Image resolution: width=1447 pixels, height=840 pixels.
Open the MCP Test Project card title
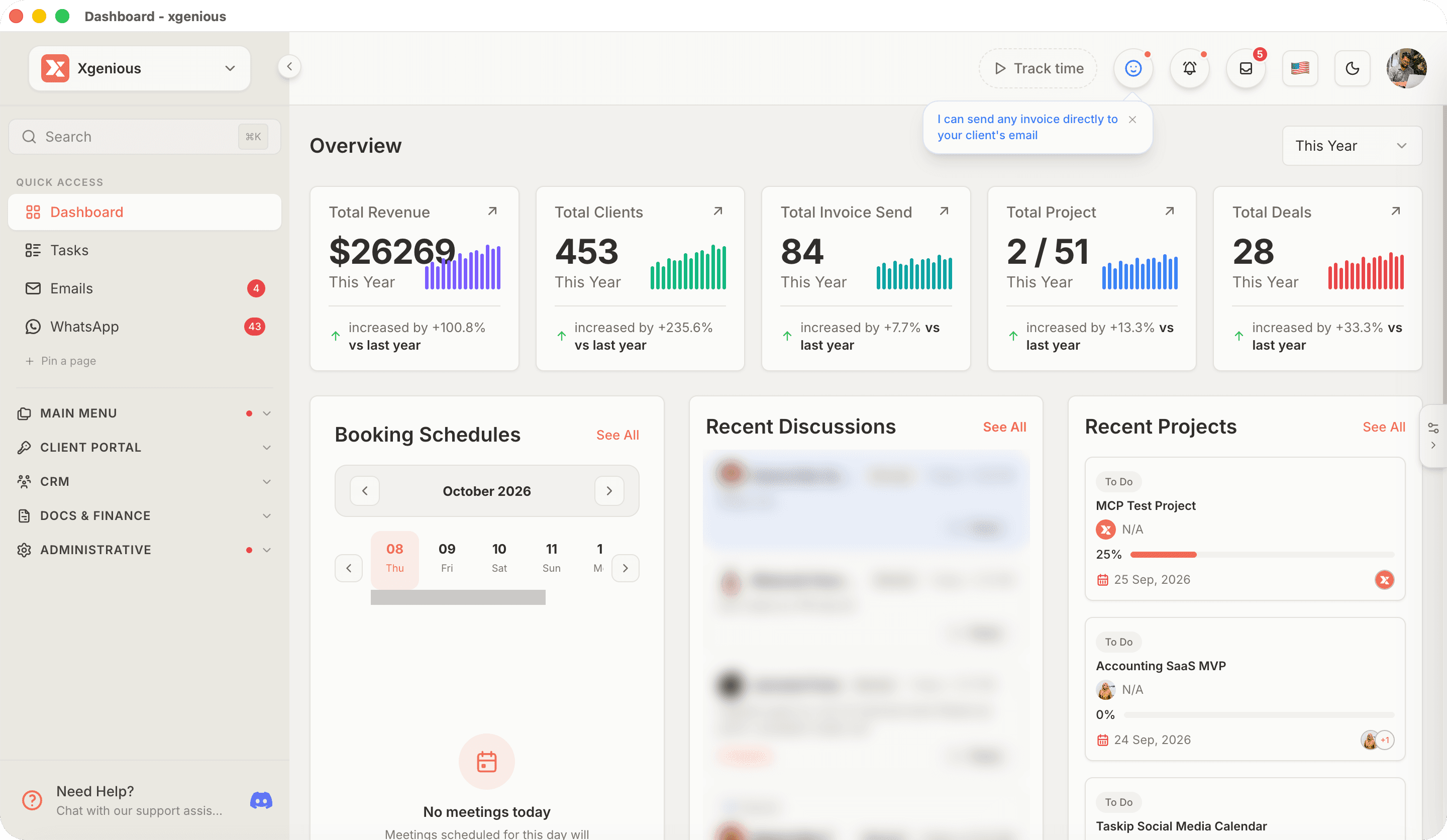tap(1146, 506)
